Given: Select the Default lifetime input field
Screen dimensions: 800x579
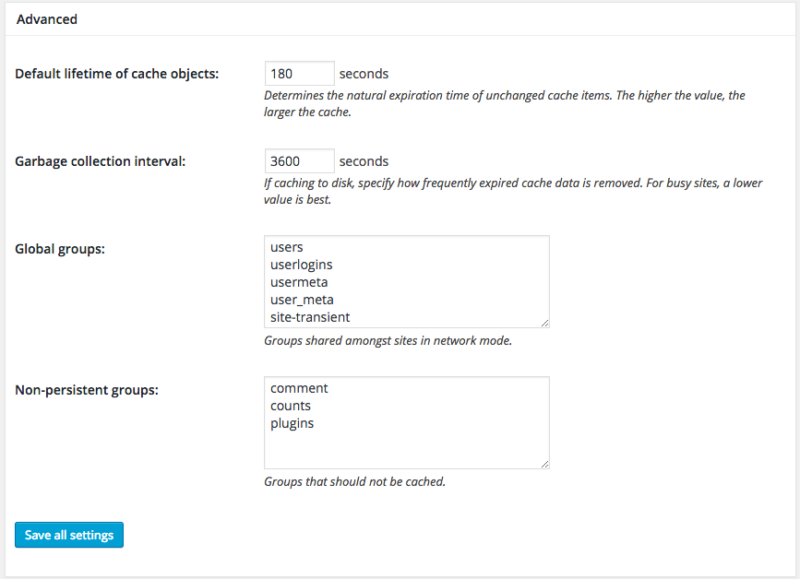Looking at the screenshot, I should (300, 72).
